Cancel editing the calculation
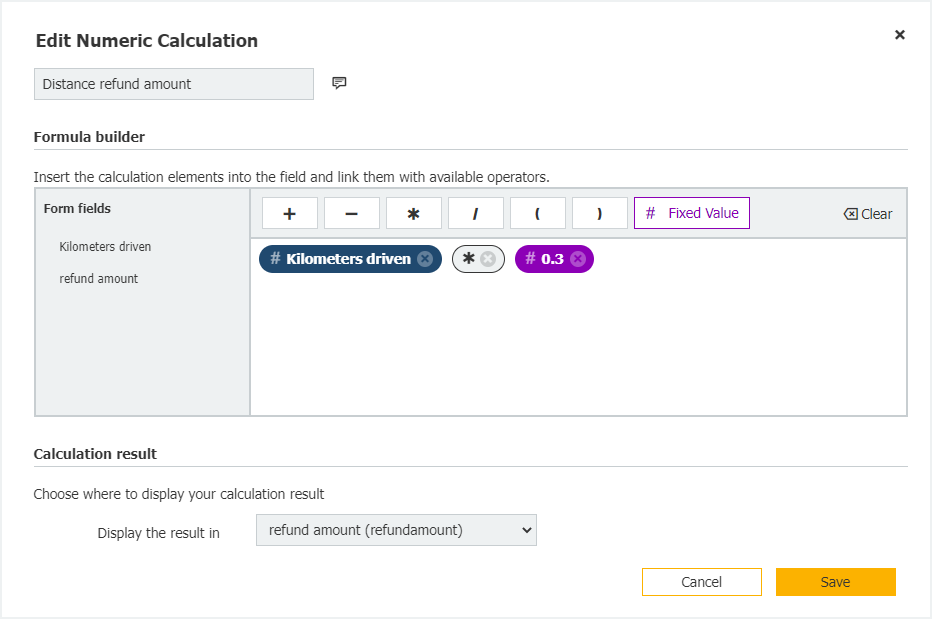 (701, 581)
